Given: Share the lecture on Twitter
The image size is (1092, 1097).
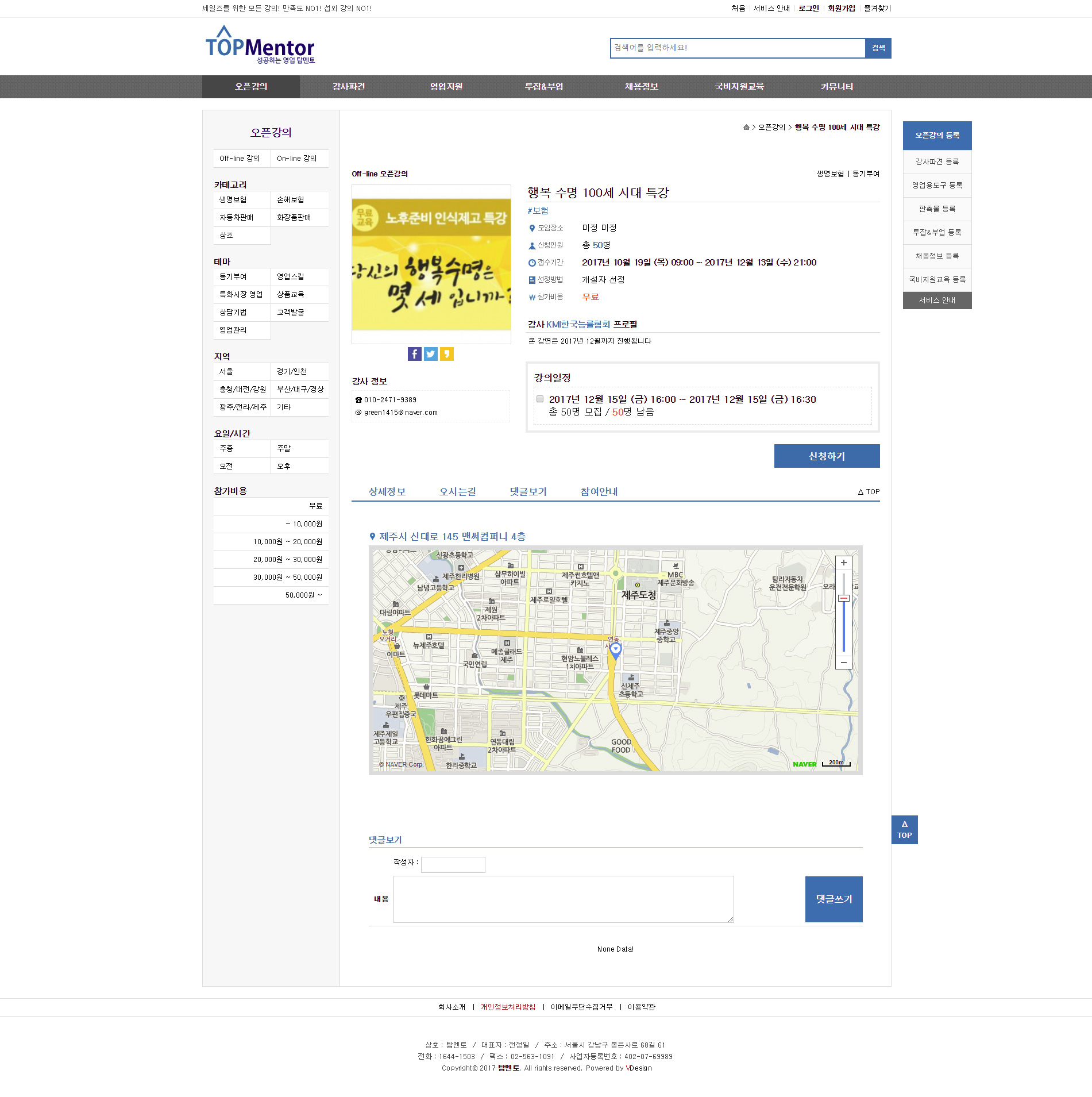Looking at the screenshot, I should (x=430, y=354).
